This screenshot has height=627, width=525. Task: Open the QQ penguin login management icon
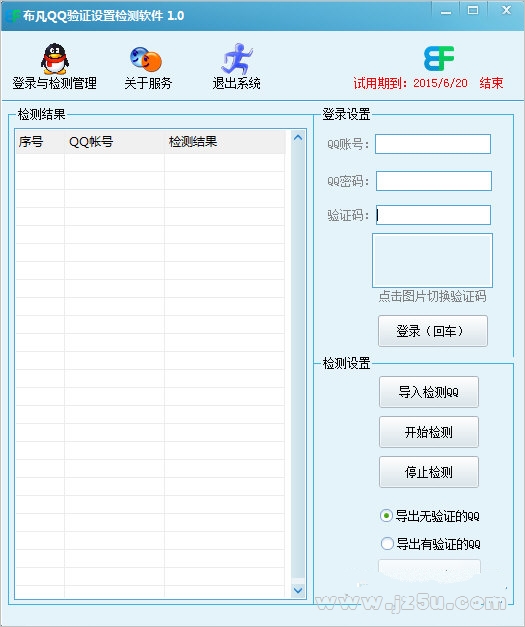(55, 59)
